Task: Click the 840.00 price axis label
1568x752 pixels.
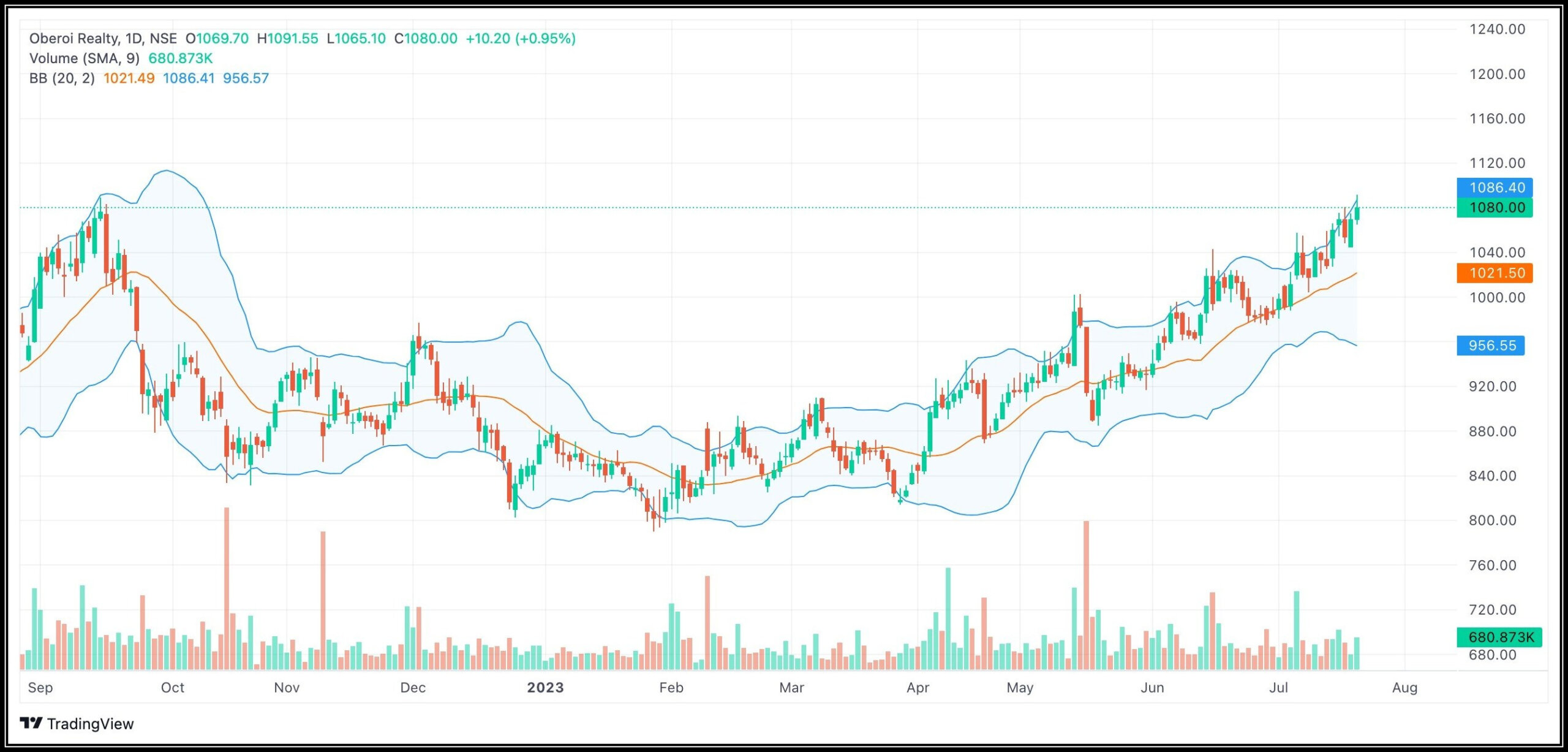Action: [1493, 476]
